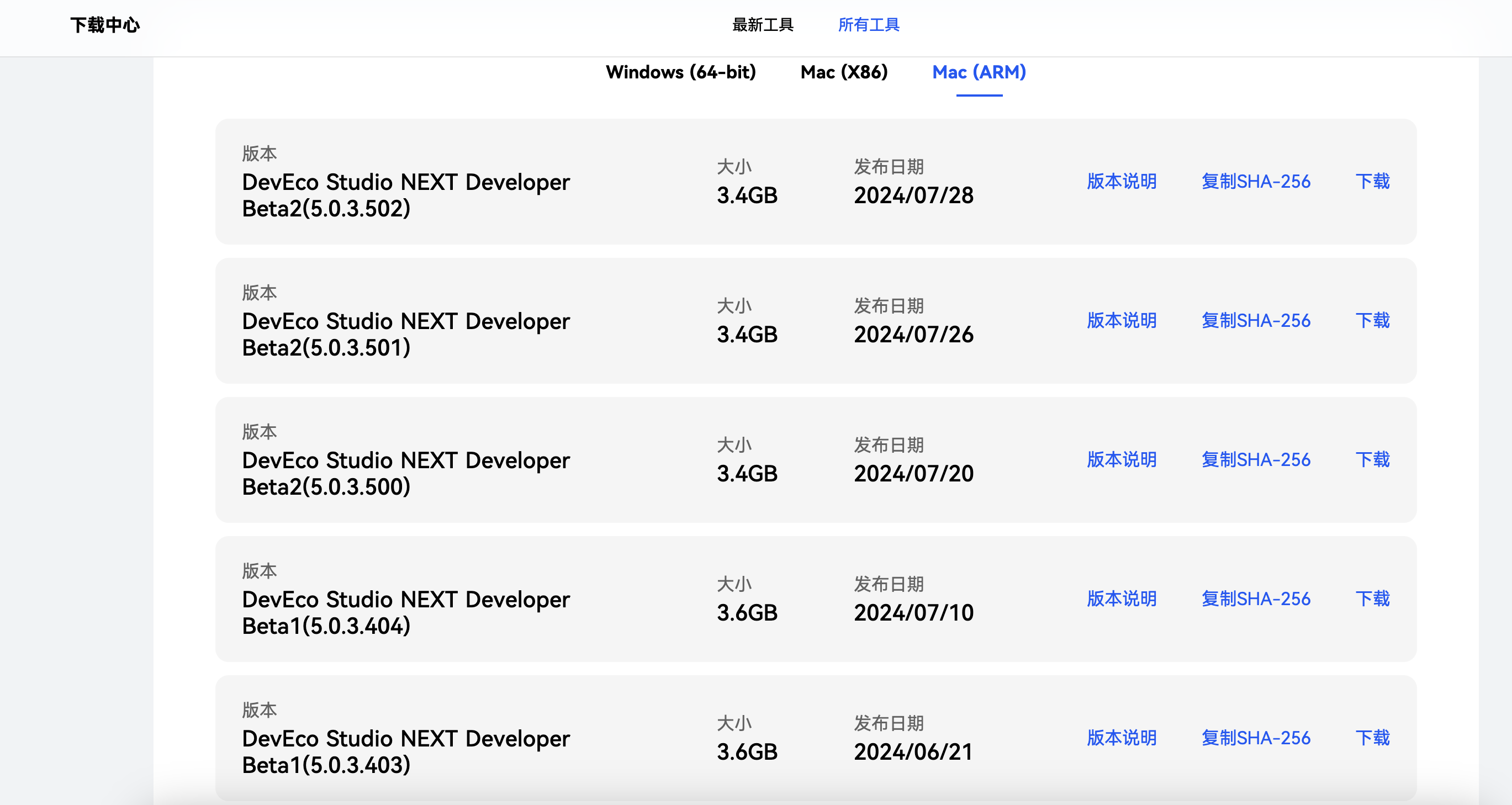Copy SHA-256 for Beta1(5.0.3.403)
This screenshot has height=805, width=1512.
coord(1256,738)
